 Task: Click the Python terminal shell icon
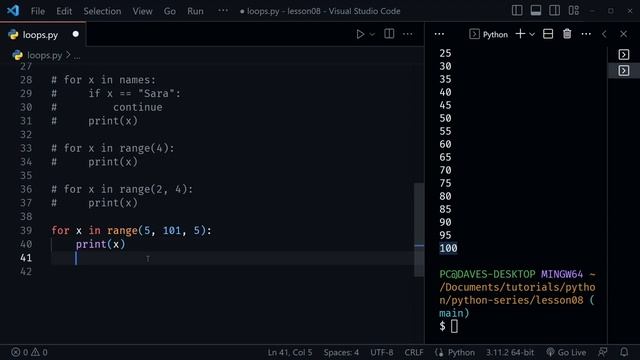[x=474, y=34]
